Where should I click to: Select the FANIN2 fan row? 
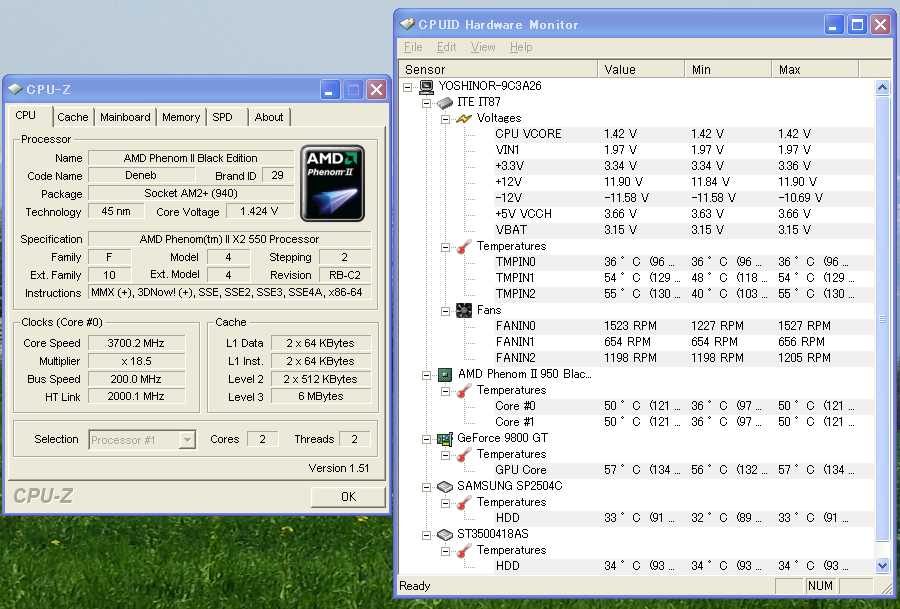click(683, 358)
